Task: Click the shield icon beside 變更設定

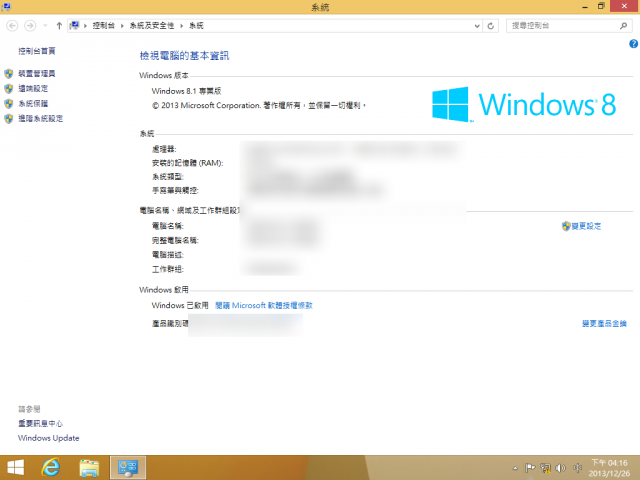Action: click(x=566, y=226)
